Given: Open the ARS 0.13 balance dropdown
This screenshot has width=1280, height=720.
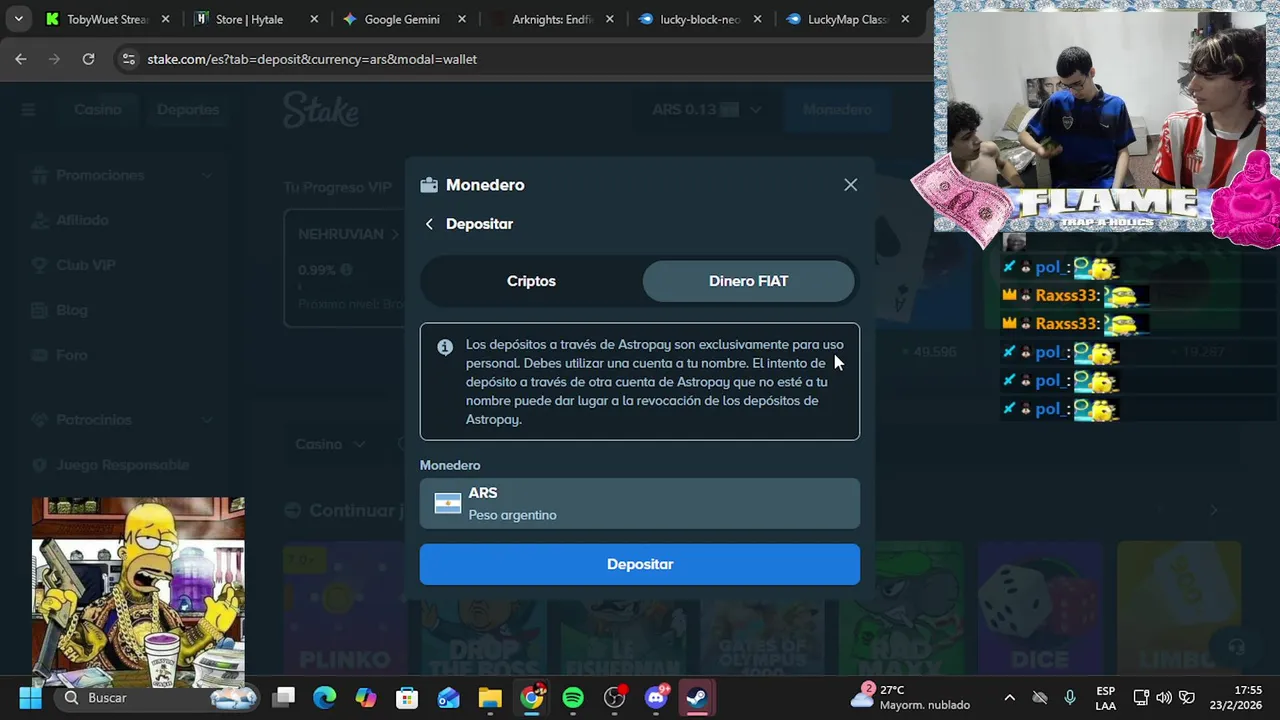Looking at the screenshot, I should tap(707, 110).
